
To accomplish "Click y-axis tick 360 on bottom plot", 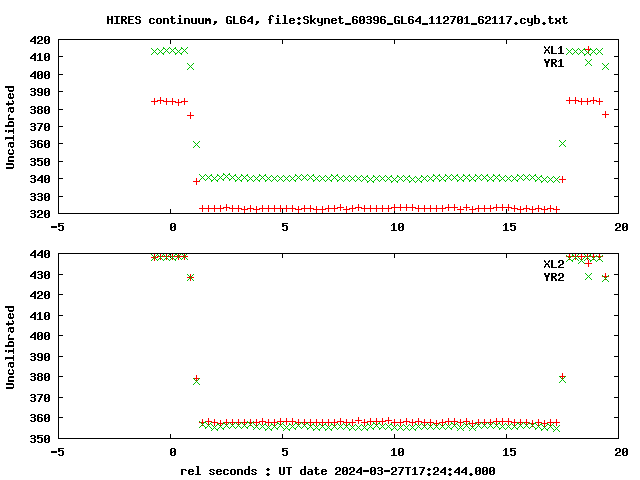I will pos(40,418).
